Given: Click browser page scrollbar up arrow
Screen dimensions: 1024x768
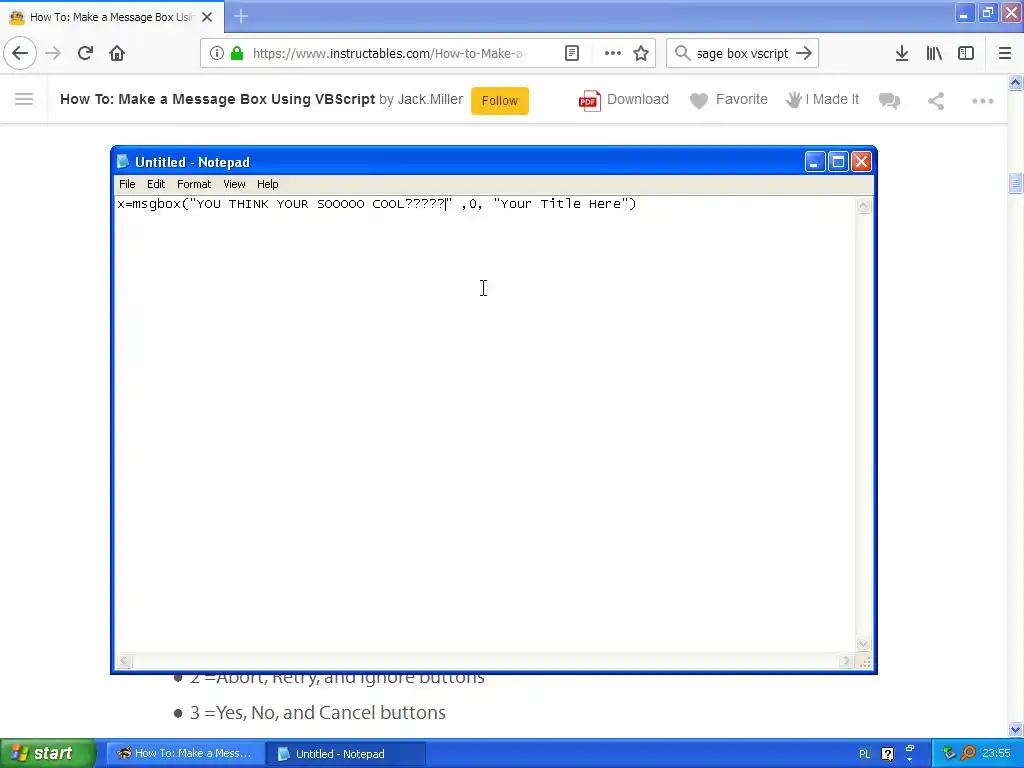Looking at the screenshot, I should click(x=1015, y=82).
